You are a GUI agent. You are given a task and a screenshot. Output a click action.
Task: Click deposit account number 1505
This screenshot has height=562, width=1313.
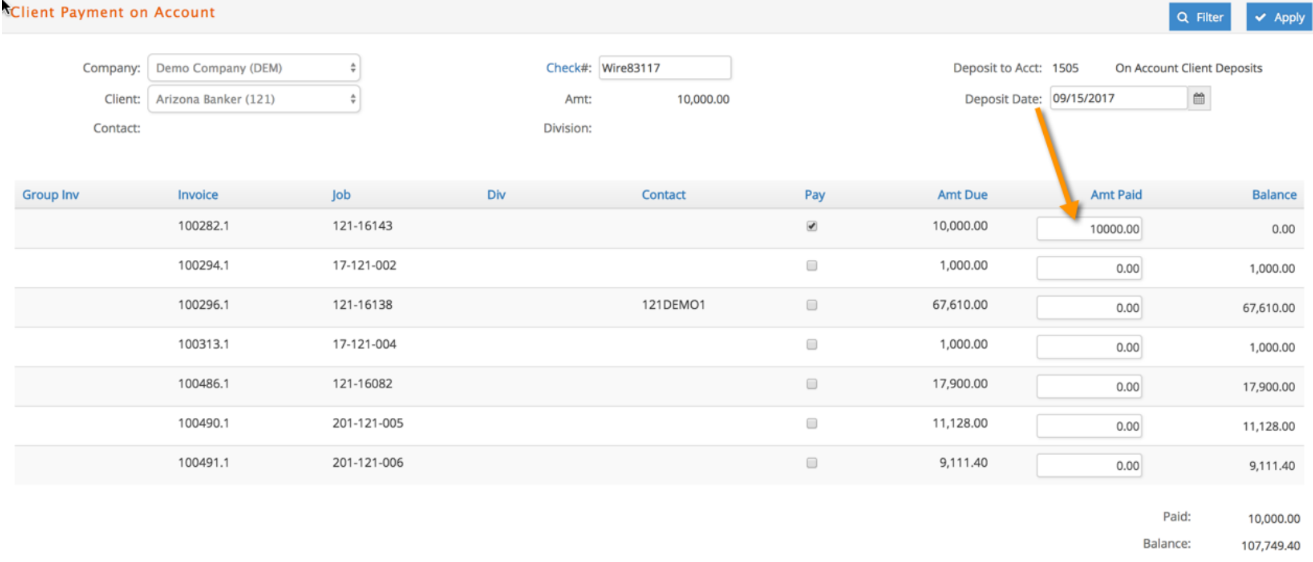1065,68
